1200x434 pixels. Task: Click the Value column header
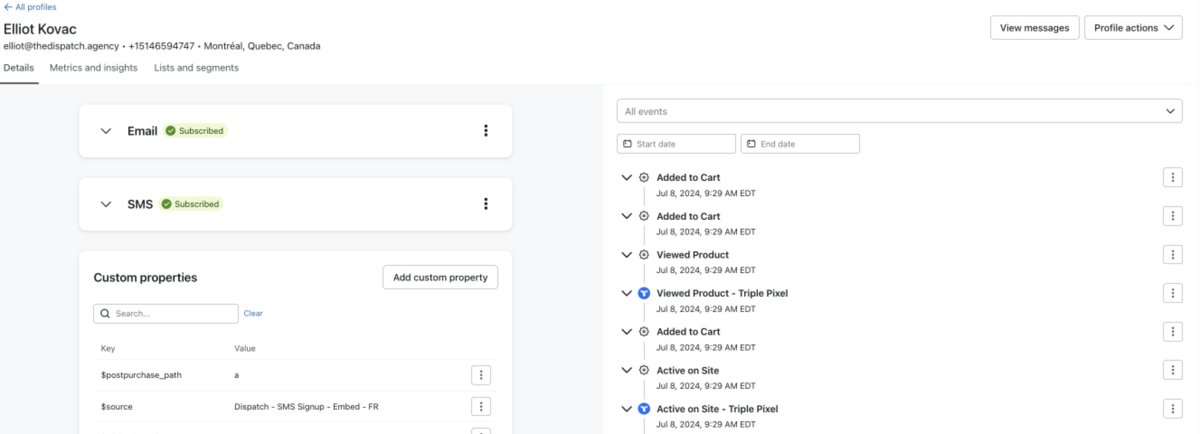[245, 348]
